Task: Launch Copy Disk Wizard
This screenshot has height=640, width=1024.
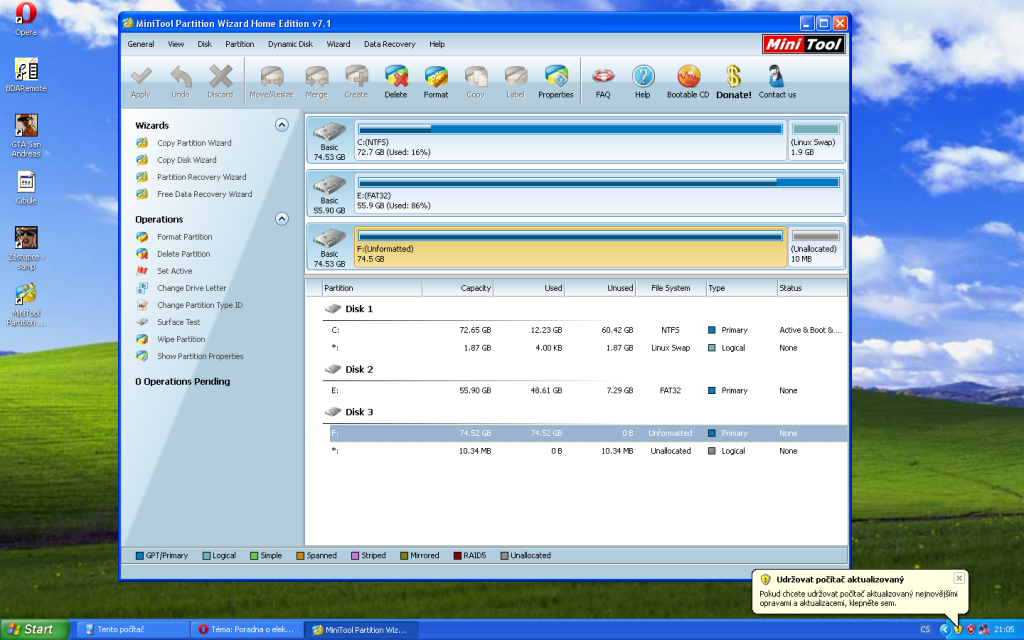Action: 186,160
